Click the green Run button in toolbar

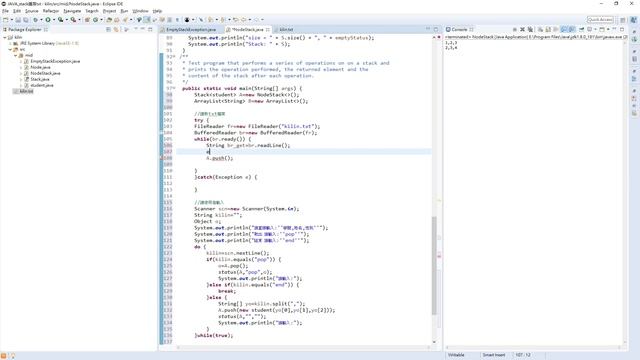click(x=48, y=20)
